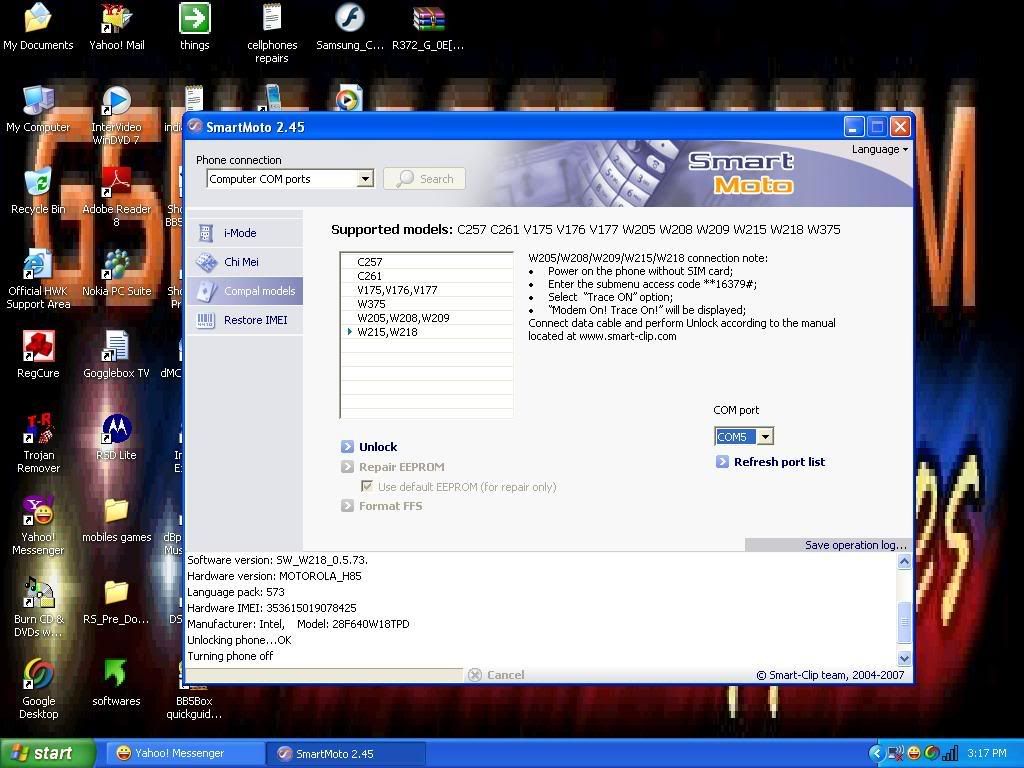Viewport: 1024px width, 768px height.
Task: Click 'Unlocking phone...OK' log line
Action: [239, 640]
